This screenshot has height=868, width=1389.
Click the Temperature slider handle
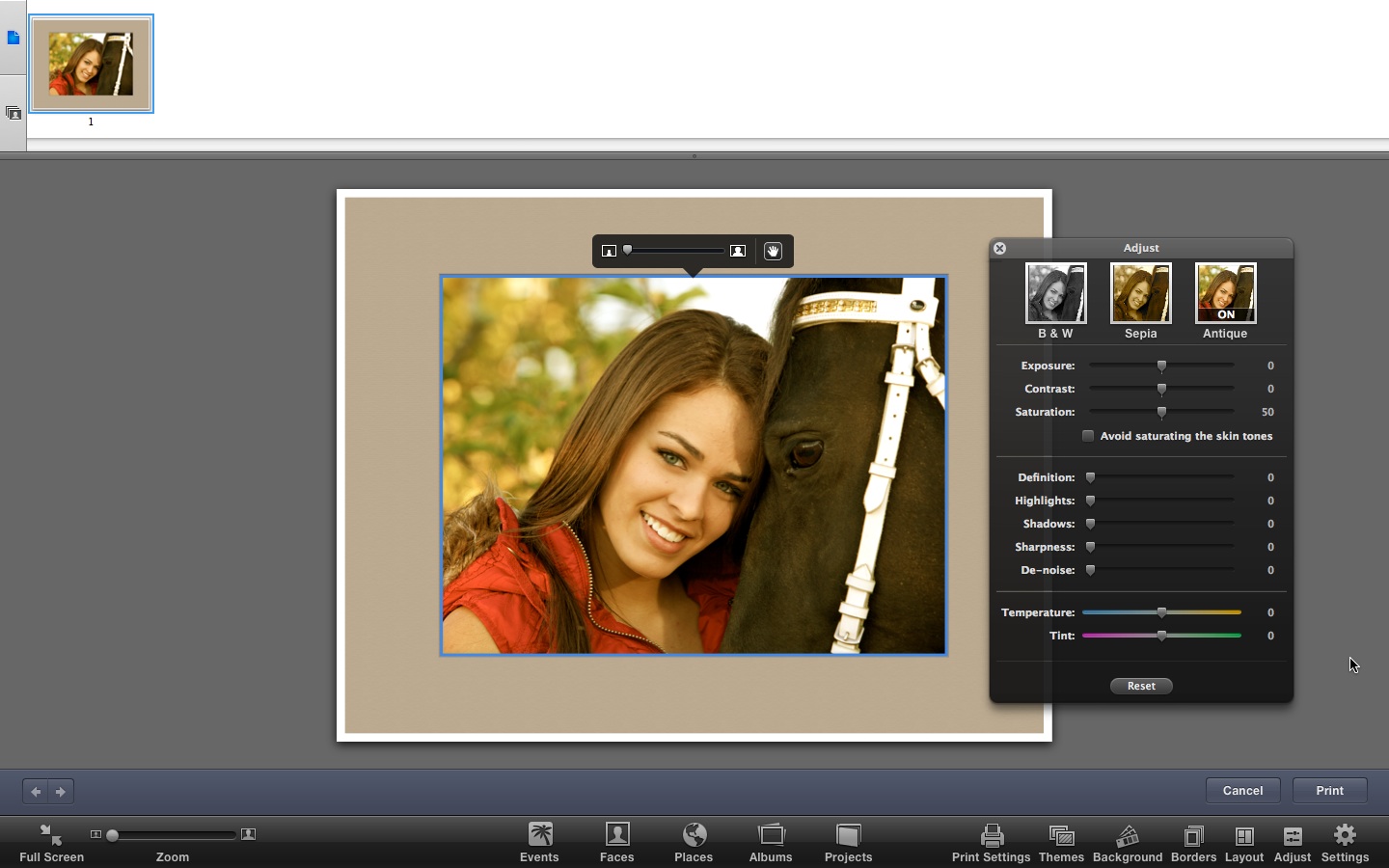click(1161, 612)
